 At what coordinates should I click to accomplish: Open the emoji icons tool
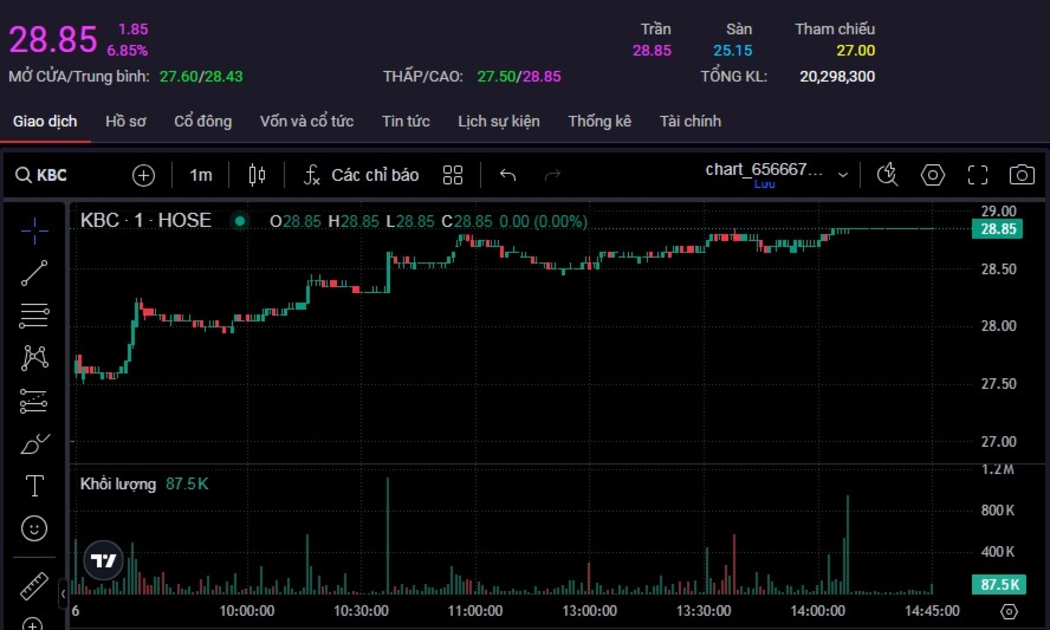point(34,528)
